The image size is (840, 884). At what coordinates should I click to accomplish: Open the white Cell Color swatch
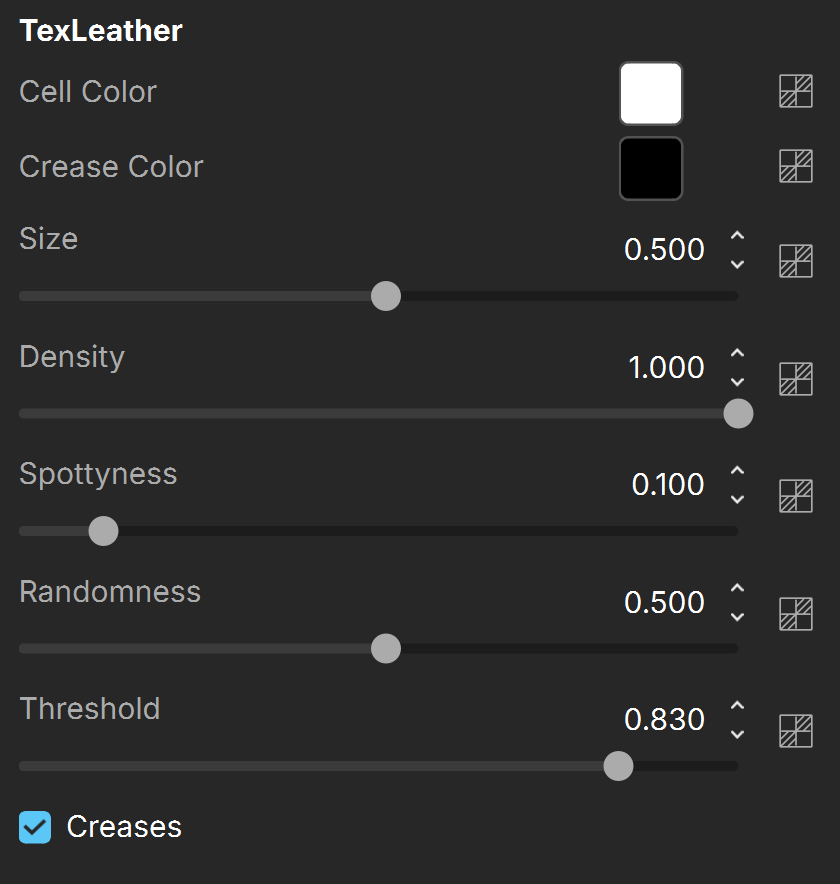tap(651, 93)
